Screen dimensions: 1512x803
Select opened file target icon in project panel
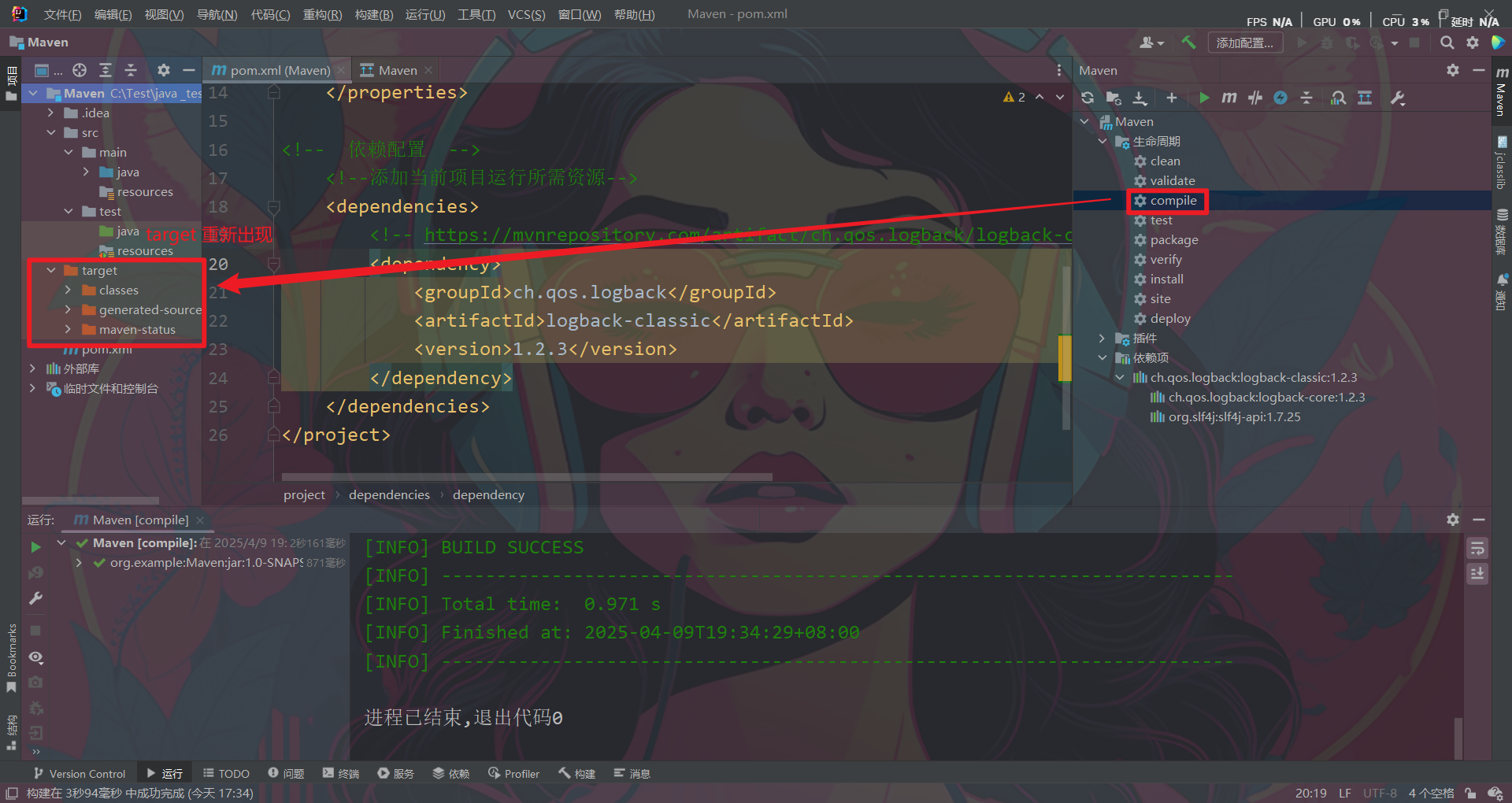click(x=80, y=70)
